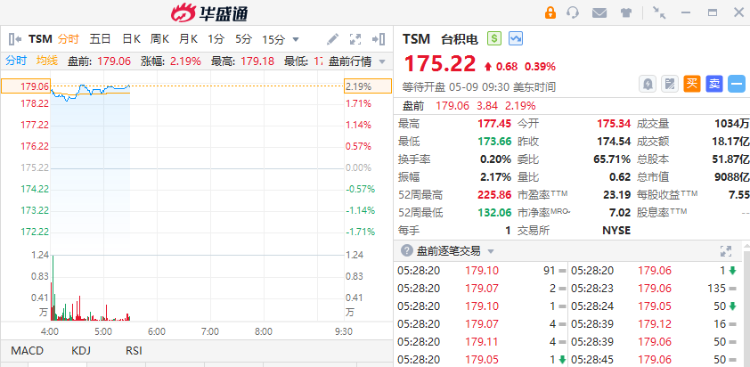
Task: Toggle the 均线 average line legend
Action: click(x=47, y=60)
